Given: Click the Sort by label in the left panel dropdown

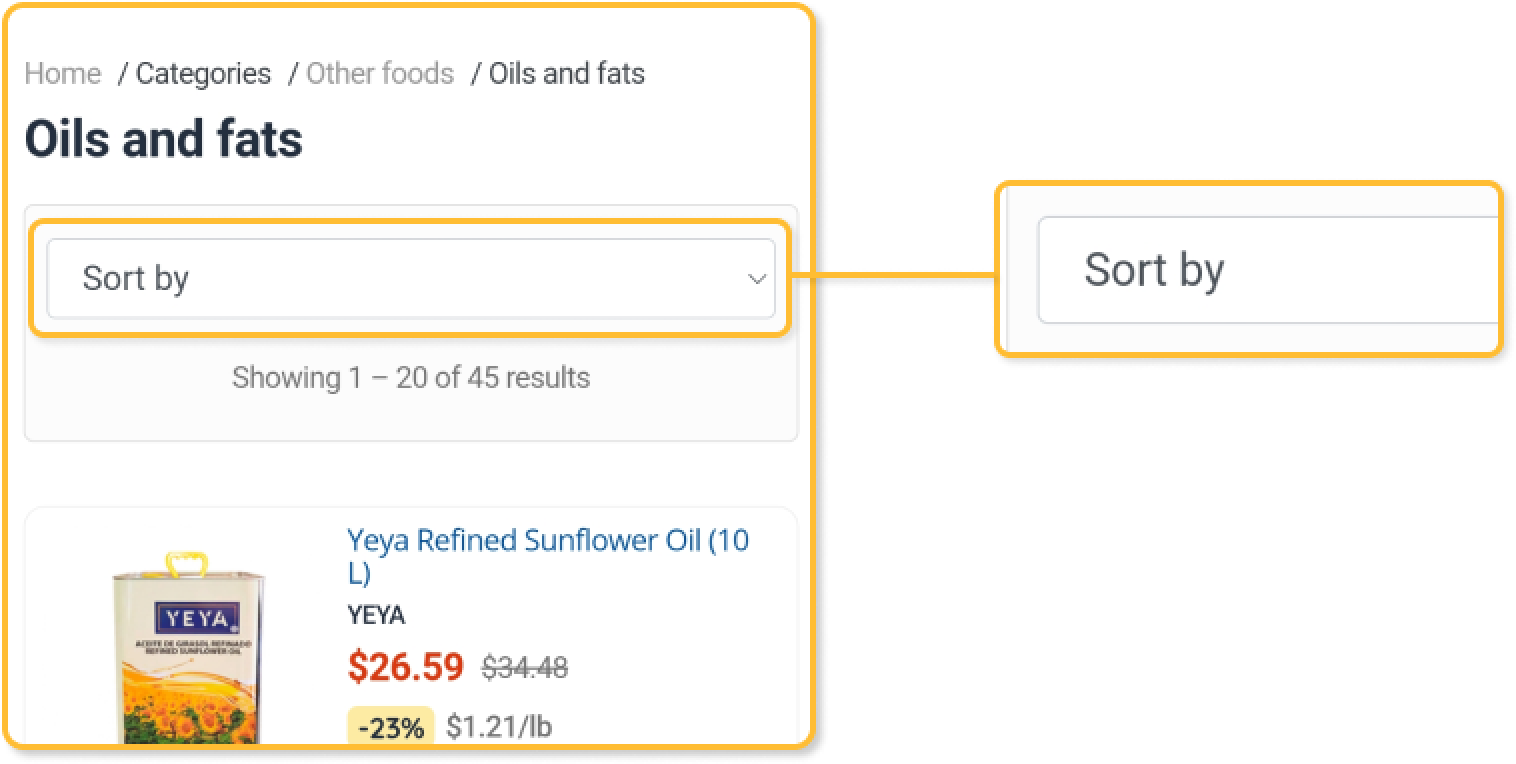Looking at the screenshot, I should coord(135,278).
